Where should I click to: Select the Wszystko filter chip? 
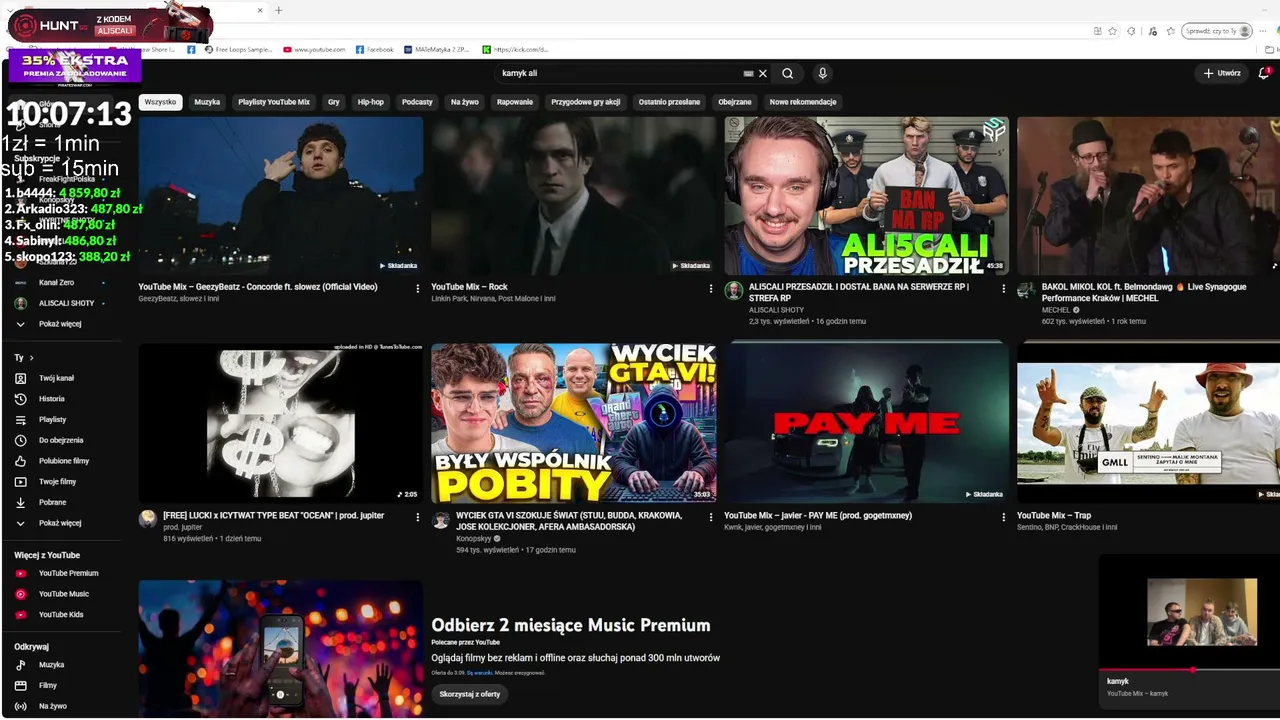pyautogui.click(x=160, y=102)
